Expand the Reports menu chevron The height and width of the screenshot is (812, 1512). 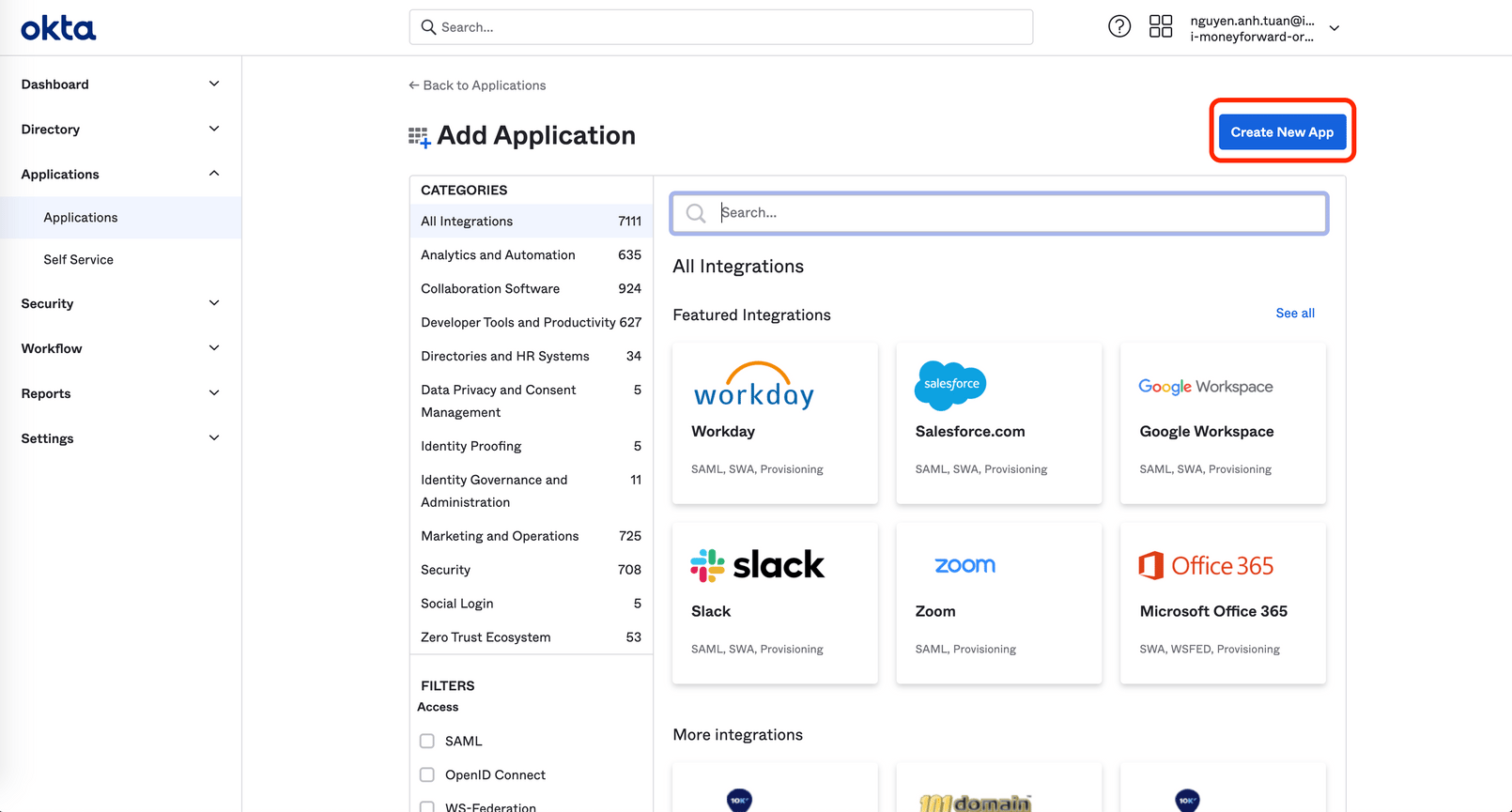[x=214, y=393]
